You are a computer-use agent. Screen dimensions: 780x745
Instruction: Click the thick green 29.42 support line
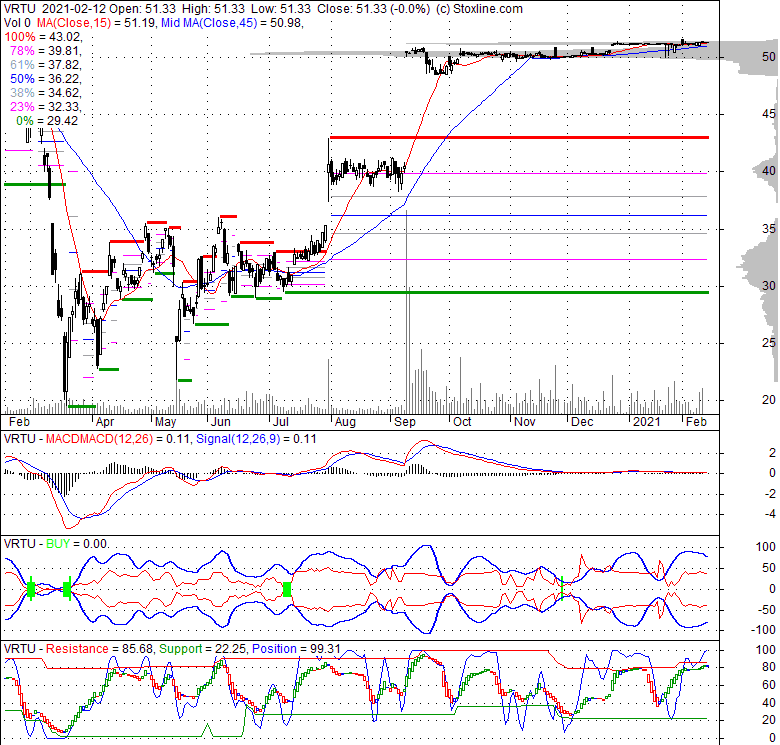[496, 292]
